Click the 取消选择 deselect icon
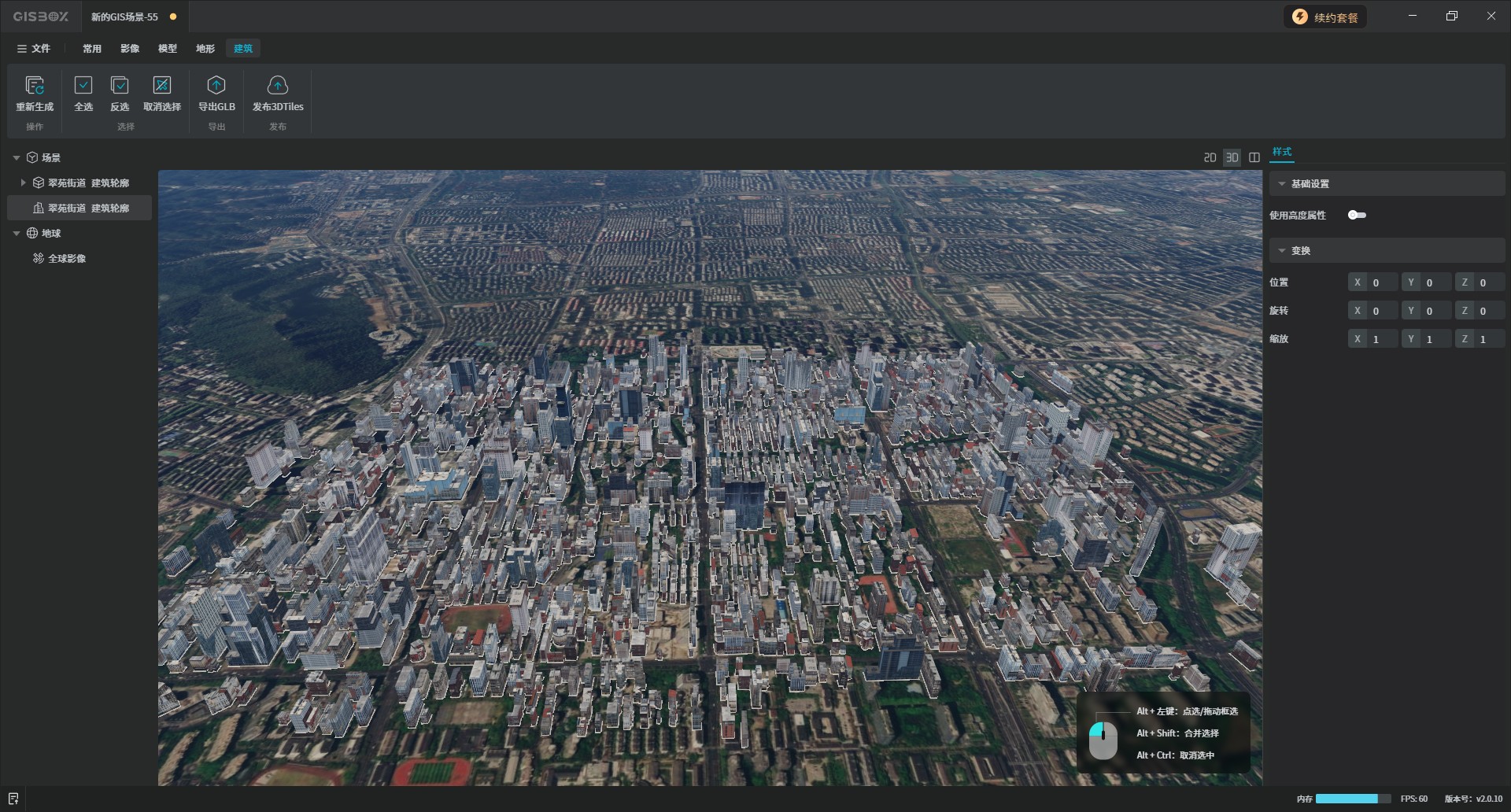This screenshot has height=812, width=1511. (x=162, y=85)
